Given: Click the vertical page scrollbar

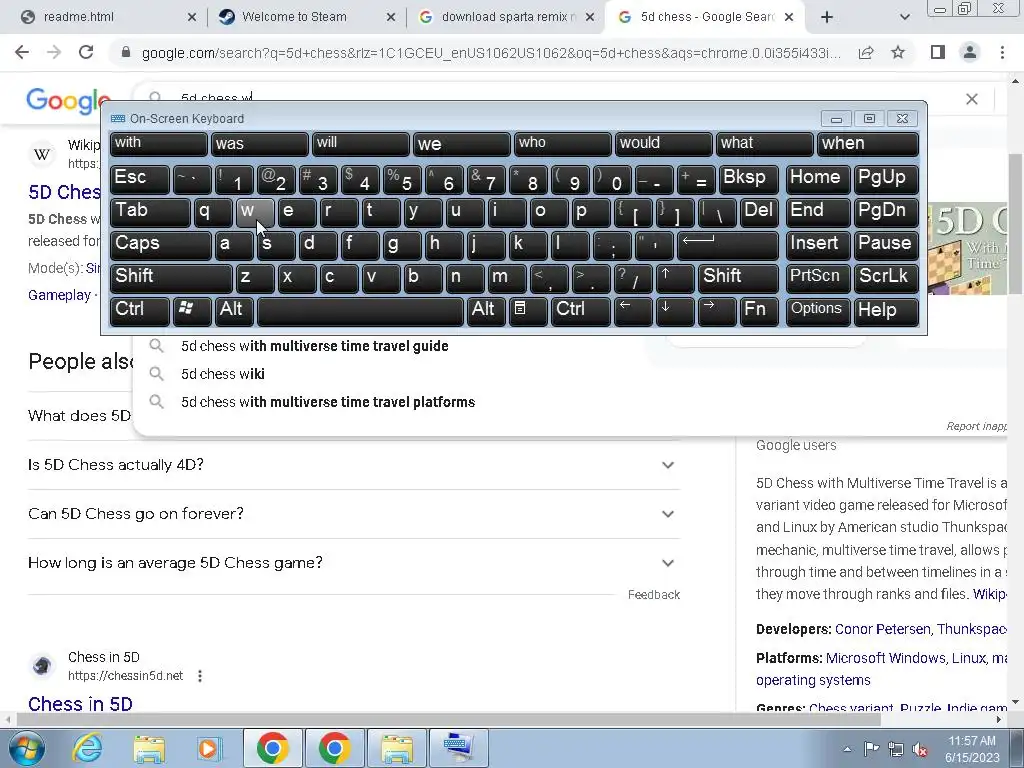Looking at the screenshot, I should tap(1016, 224).
